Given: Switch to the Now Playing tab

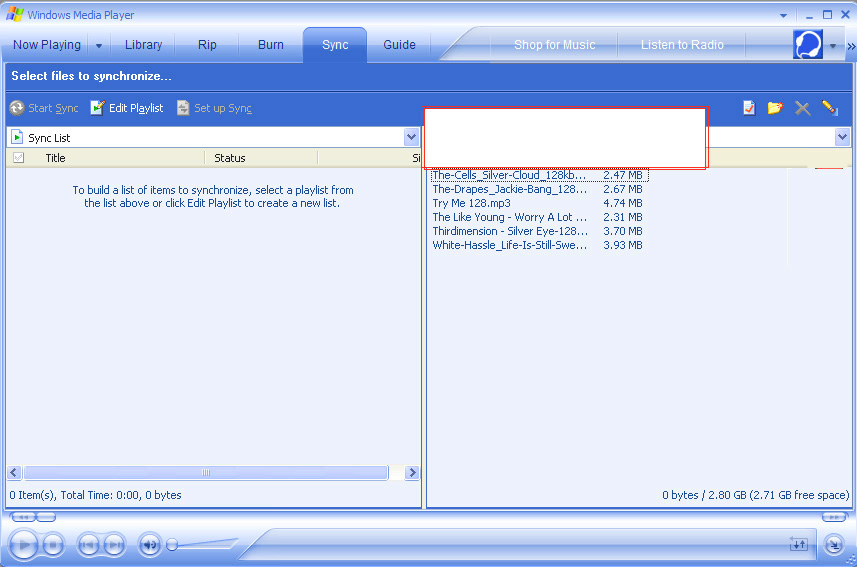Looking at the screenshot, I should coord(47,45).
